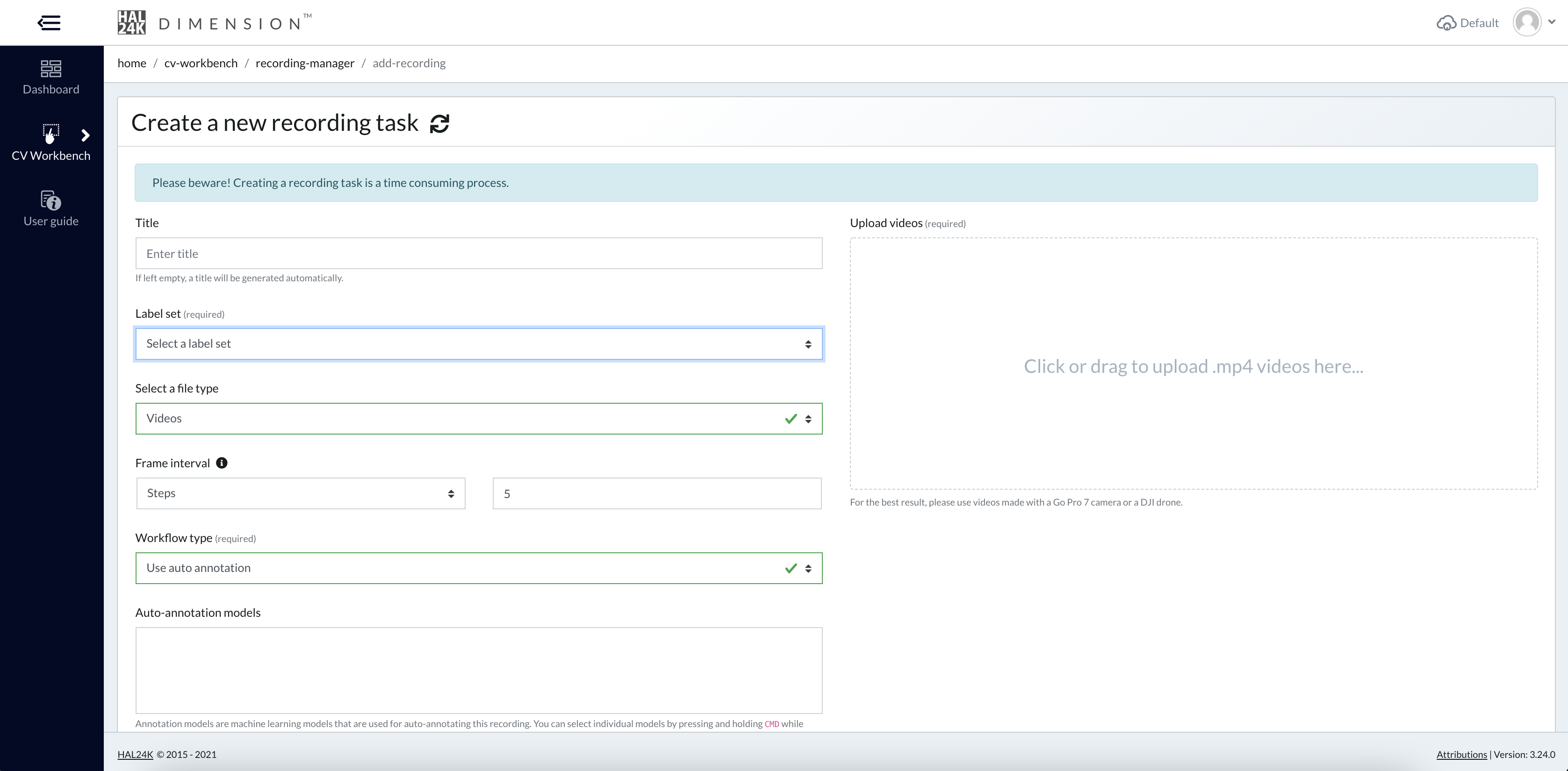Click the mp4 video upload drop area
Viewport: 1568px width, 771px height.
pyautogui.click(x=1193, y=364)
